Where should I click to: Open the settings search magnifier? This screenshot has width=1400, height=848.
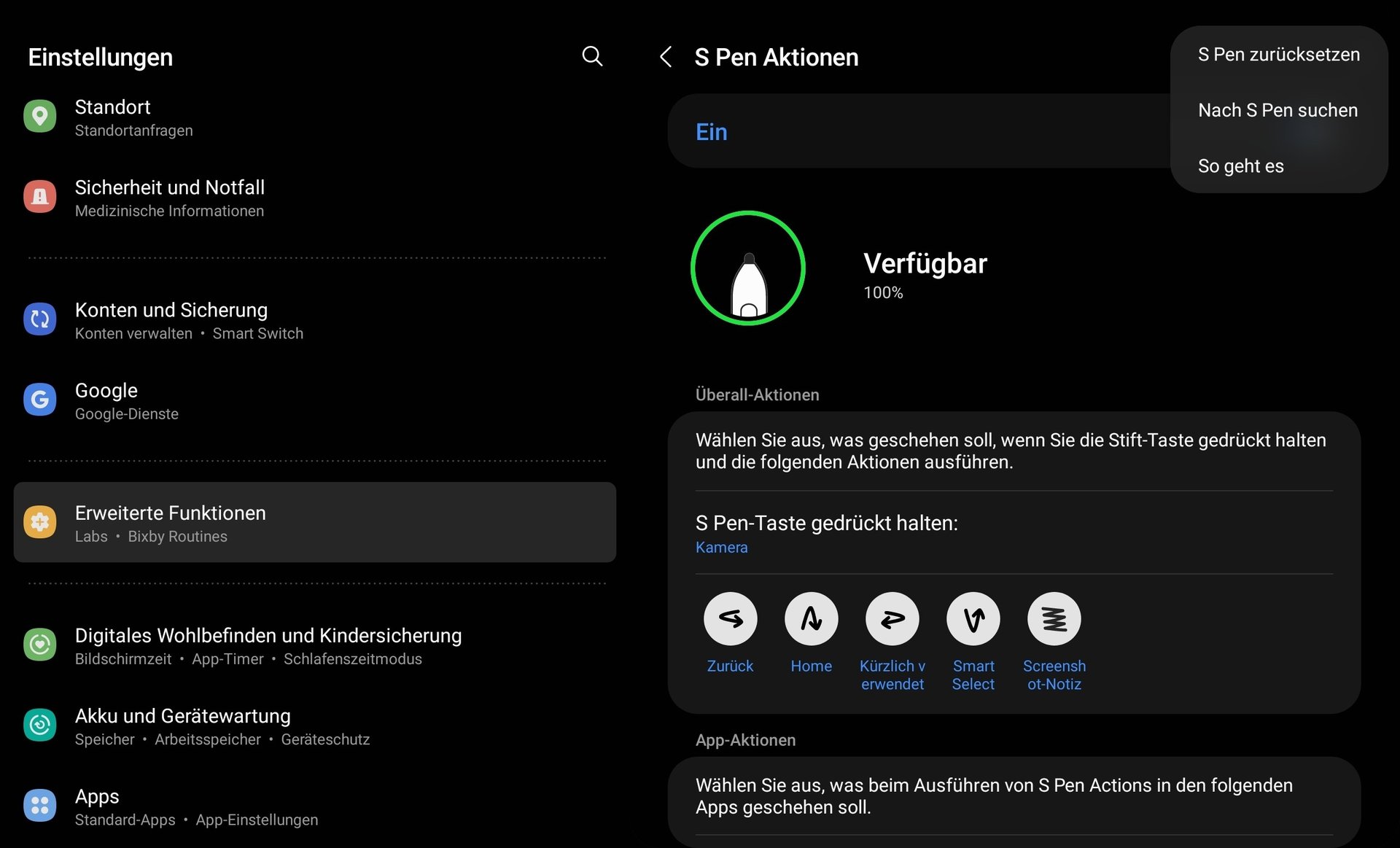[592, 56]
